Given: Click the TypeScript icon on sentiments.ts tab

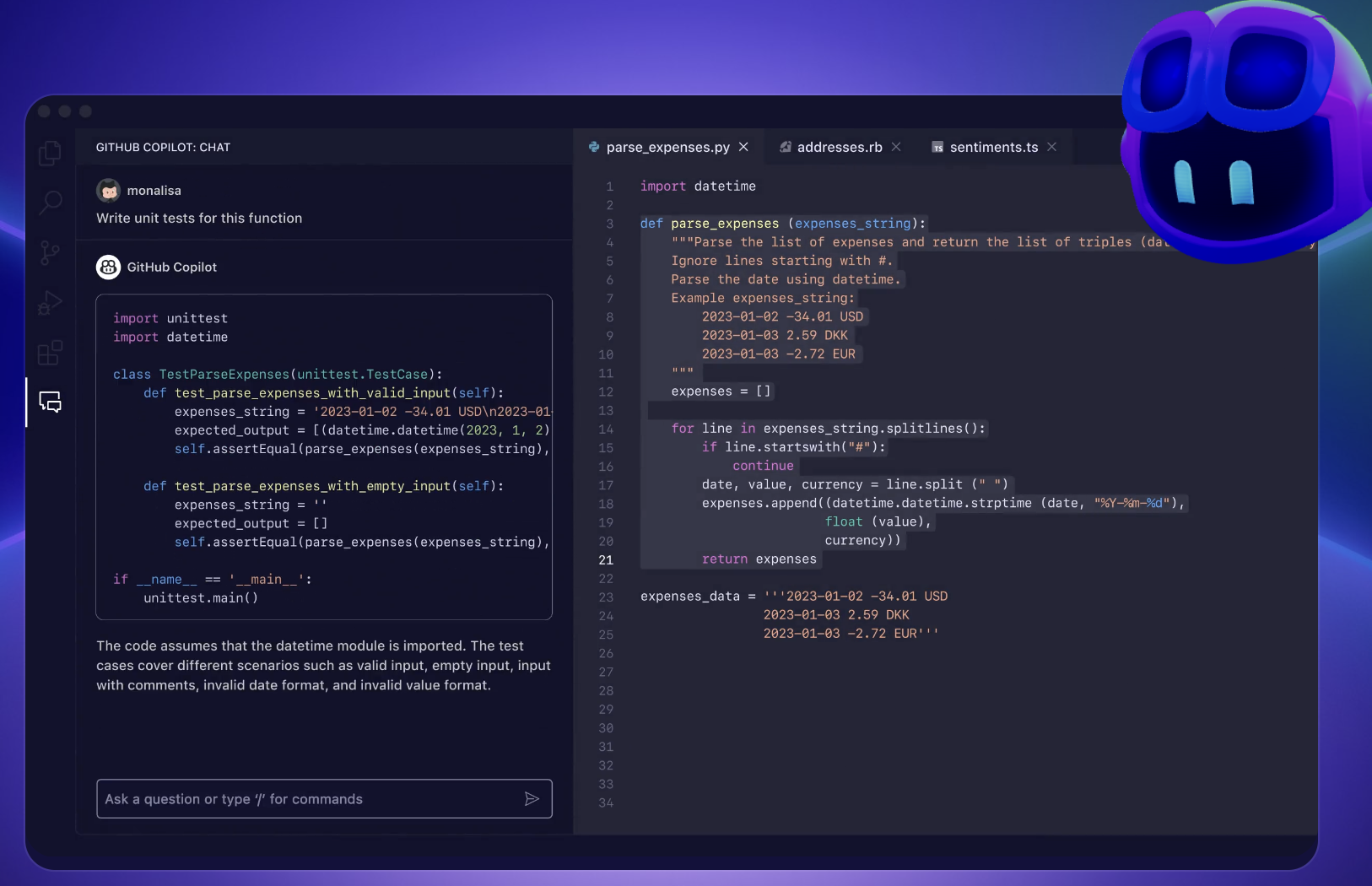Looking at the screenshot, I should (x=937, y=147).
